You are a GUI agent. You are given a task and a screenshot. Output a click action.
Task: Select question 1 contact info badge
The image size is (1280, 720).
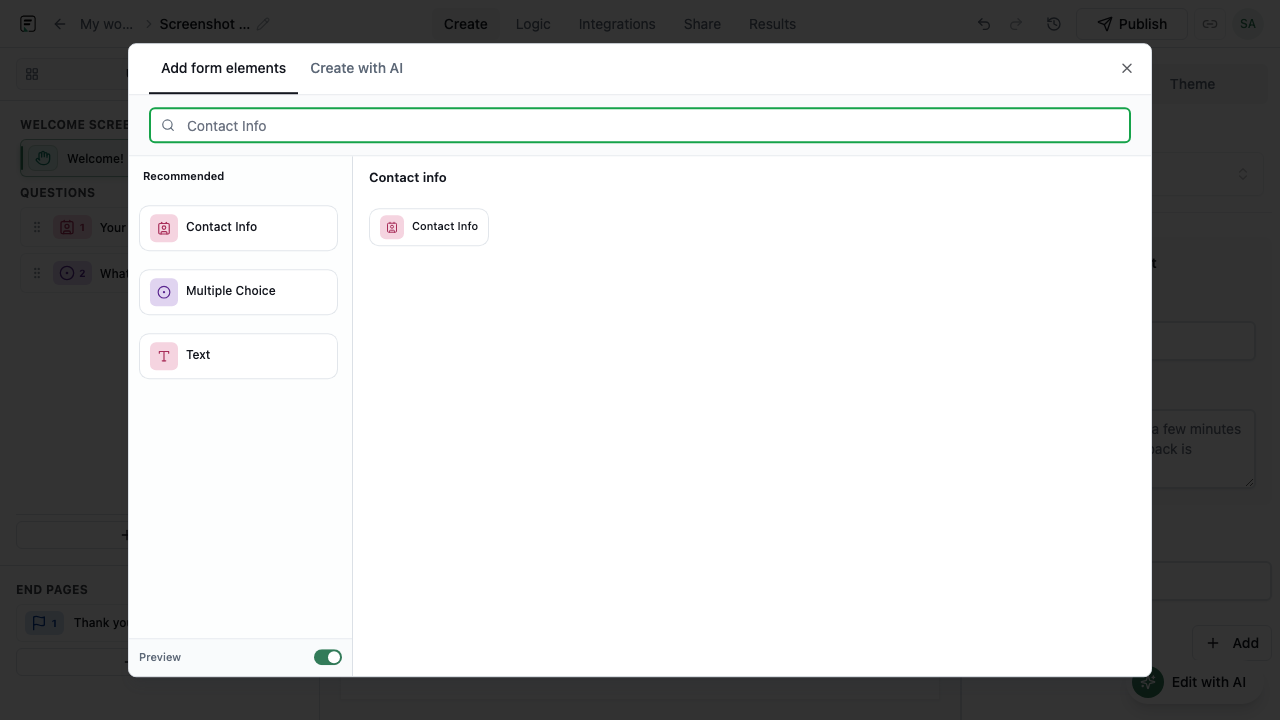coord(73,227)
